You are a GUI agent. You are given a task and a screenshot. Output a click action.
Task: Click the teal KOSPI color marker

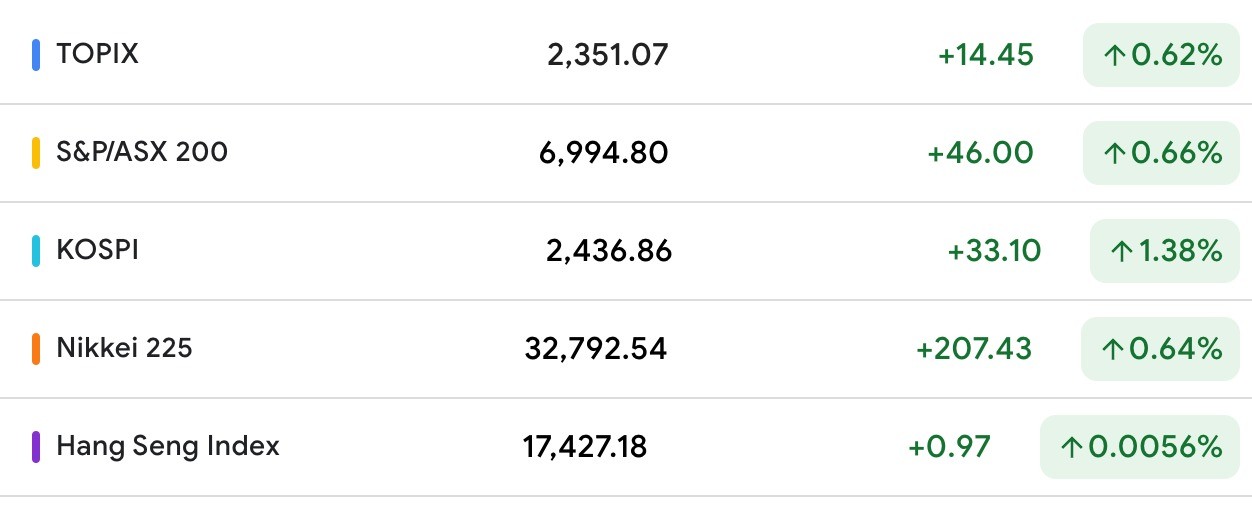click(36, 250)
